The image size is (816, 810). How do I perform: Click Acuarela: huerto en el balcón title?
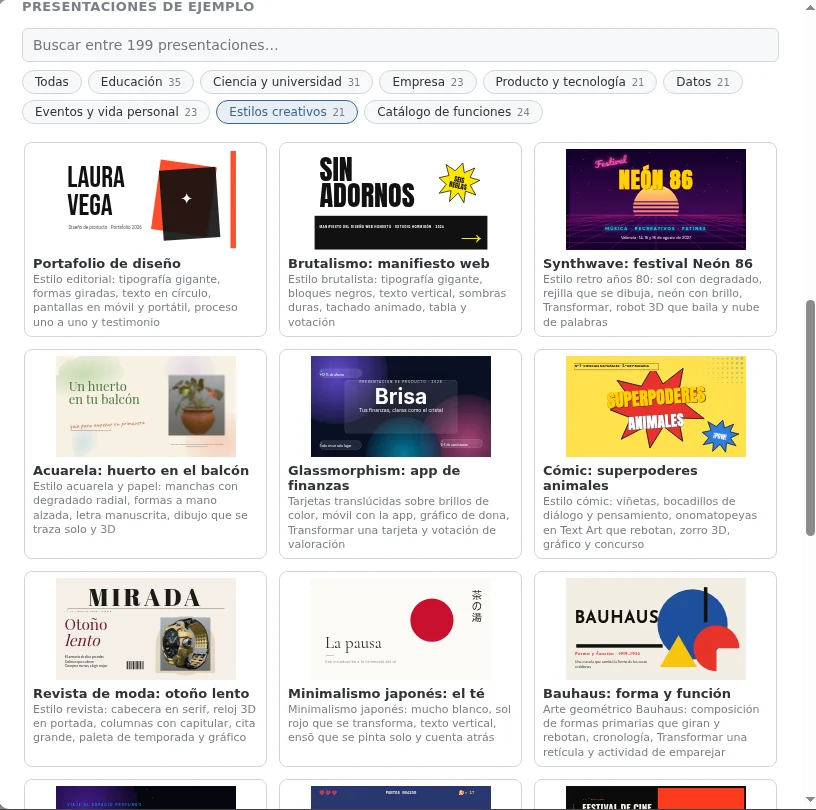(x=141, y=471)
